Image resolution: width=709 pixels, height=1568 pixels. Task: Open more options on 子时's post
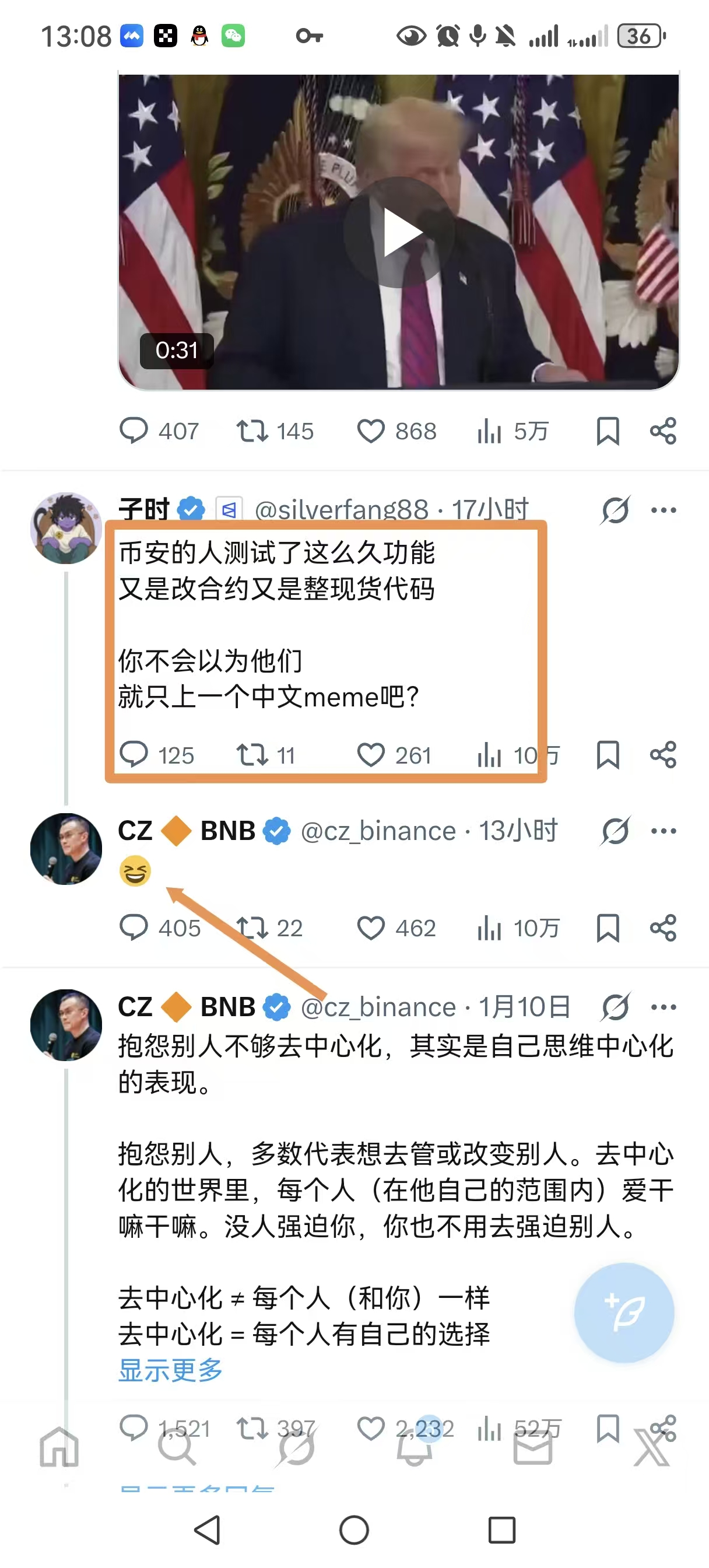663,510
